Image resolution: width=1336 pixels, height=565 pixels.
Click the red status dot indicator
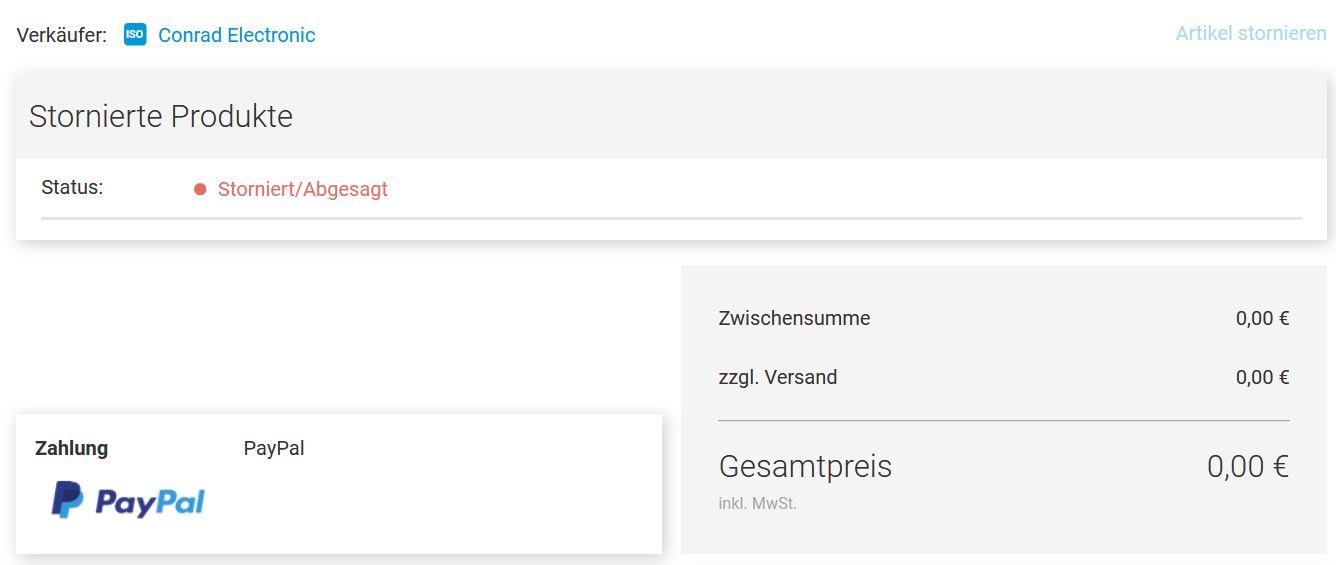point(200,189)
